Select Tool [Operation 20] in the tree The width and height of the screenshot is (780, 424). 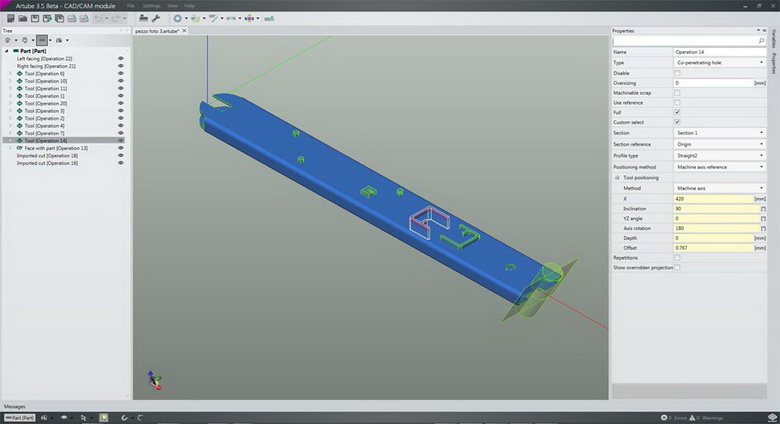(x=46, y=104)
